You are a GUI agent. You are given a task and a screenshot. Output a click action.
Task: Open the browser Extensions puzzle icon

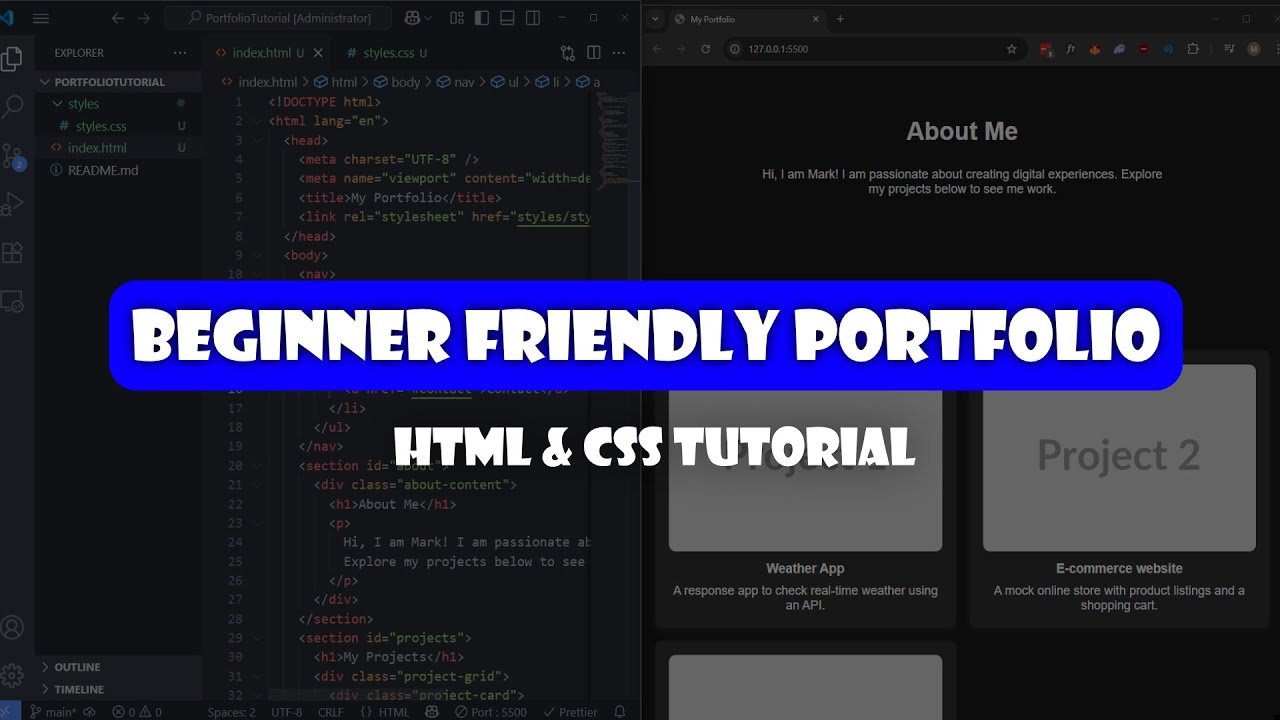1193,49
